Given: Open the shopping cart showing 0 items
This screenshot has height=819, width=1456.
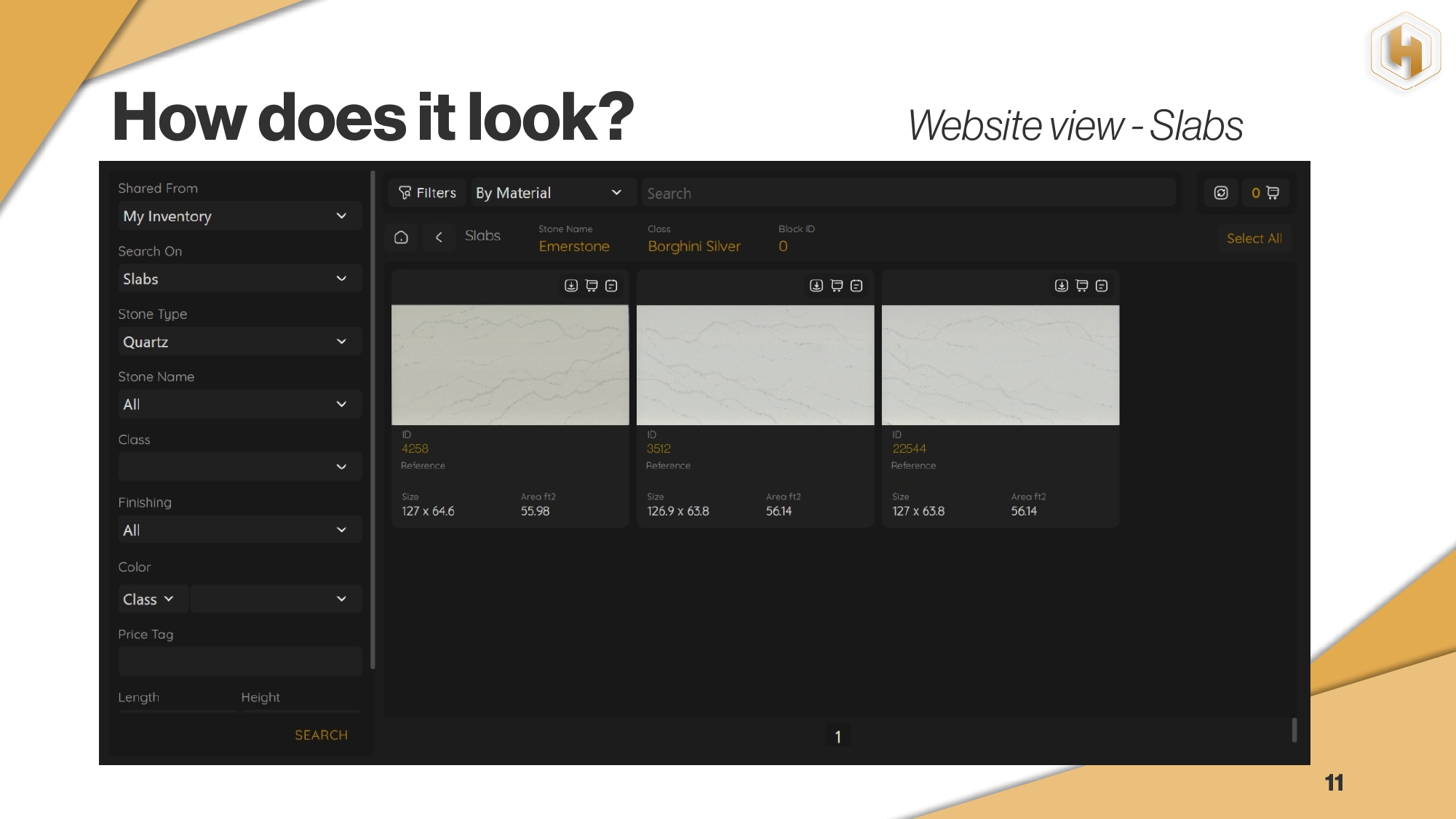Looking at the screenshot, I should pos(1265,193).
